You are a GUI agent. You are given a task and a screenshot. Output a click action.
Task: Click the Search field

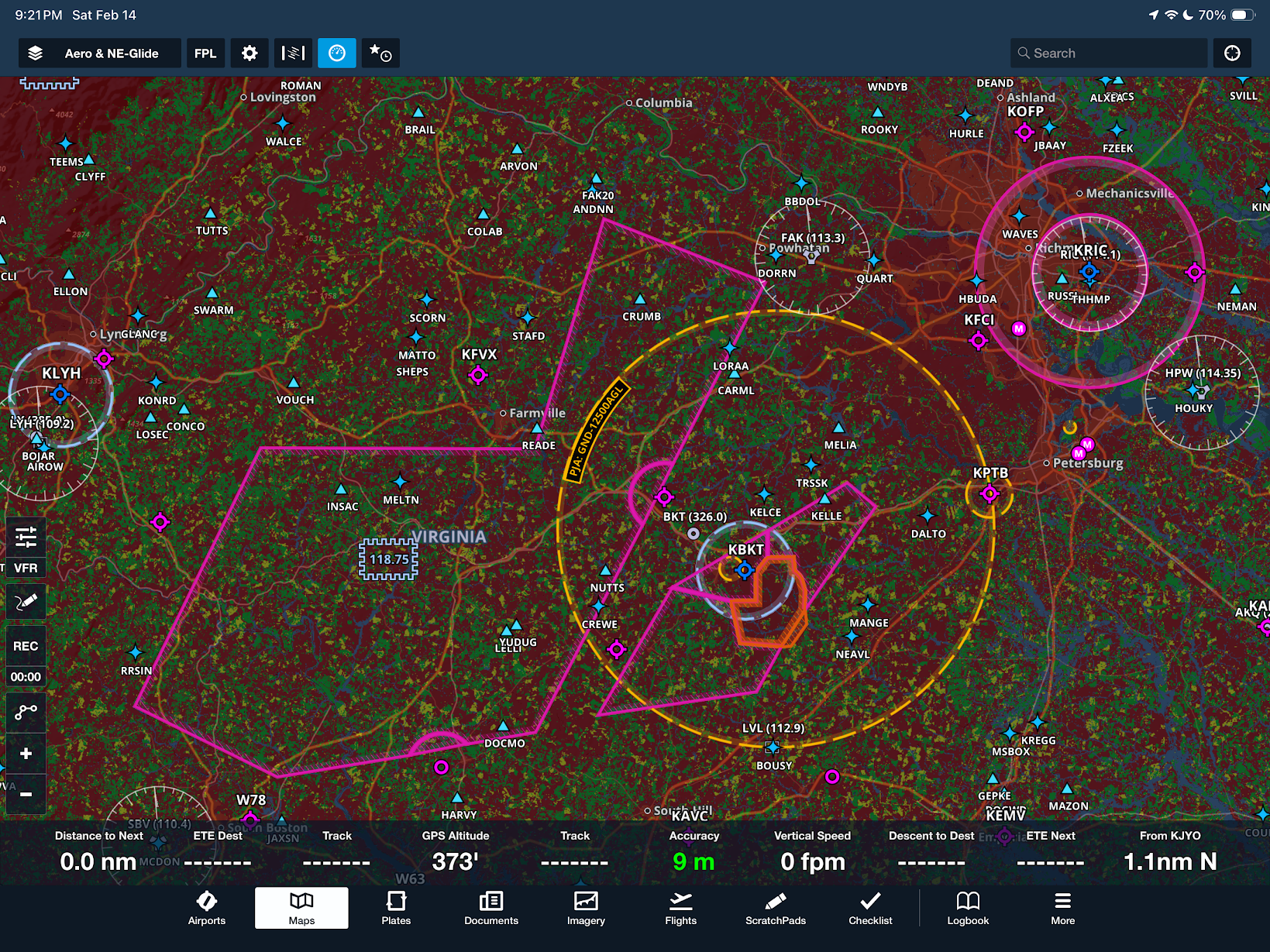pyautogui.click(x=1108, y=53)
